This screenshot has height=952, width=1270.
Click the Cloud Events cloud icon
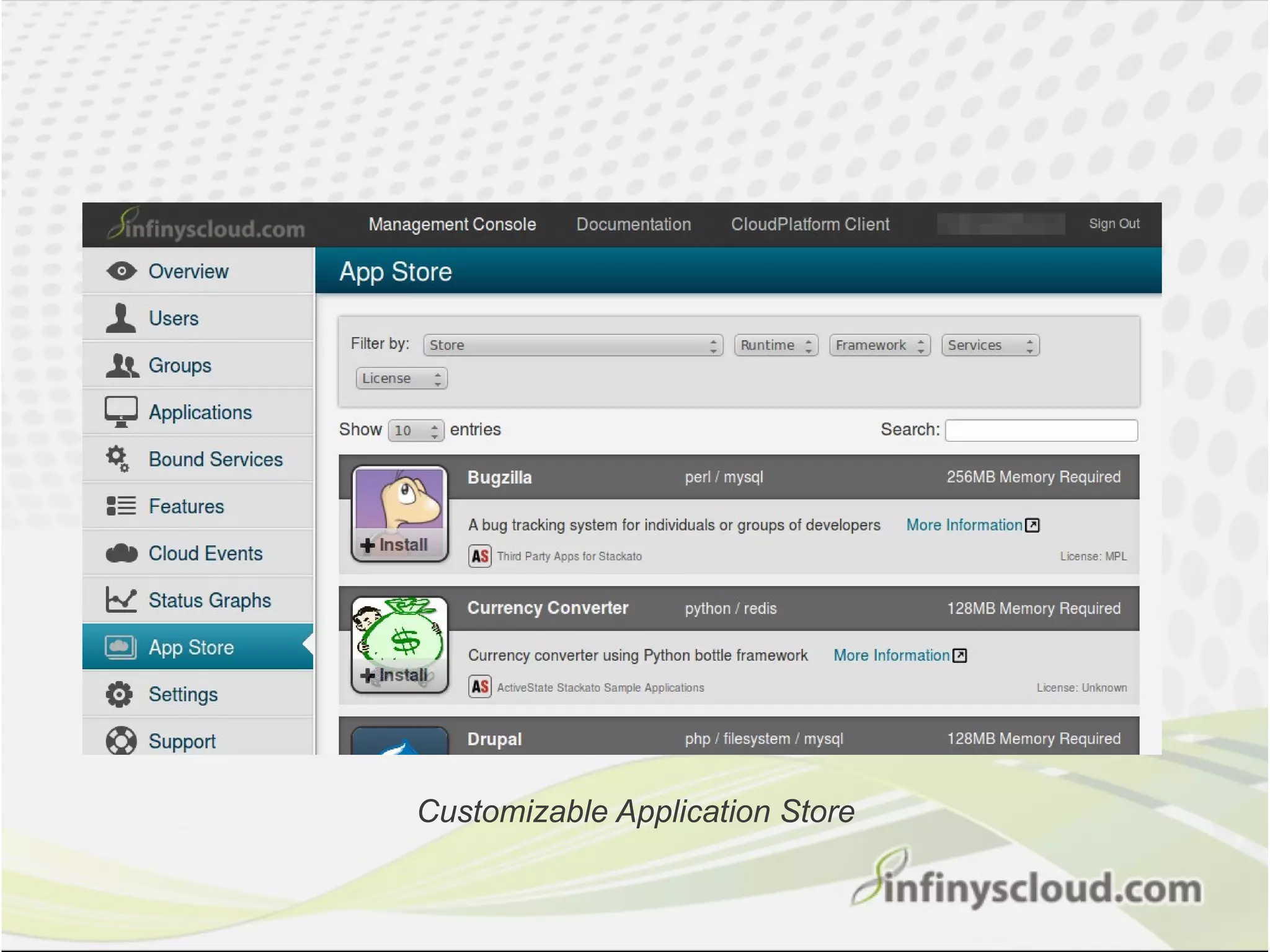tap(122, 553)
